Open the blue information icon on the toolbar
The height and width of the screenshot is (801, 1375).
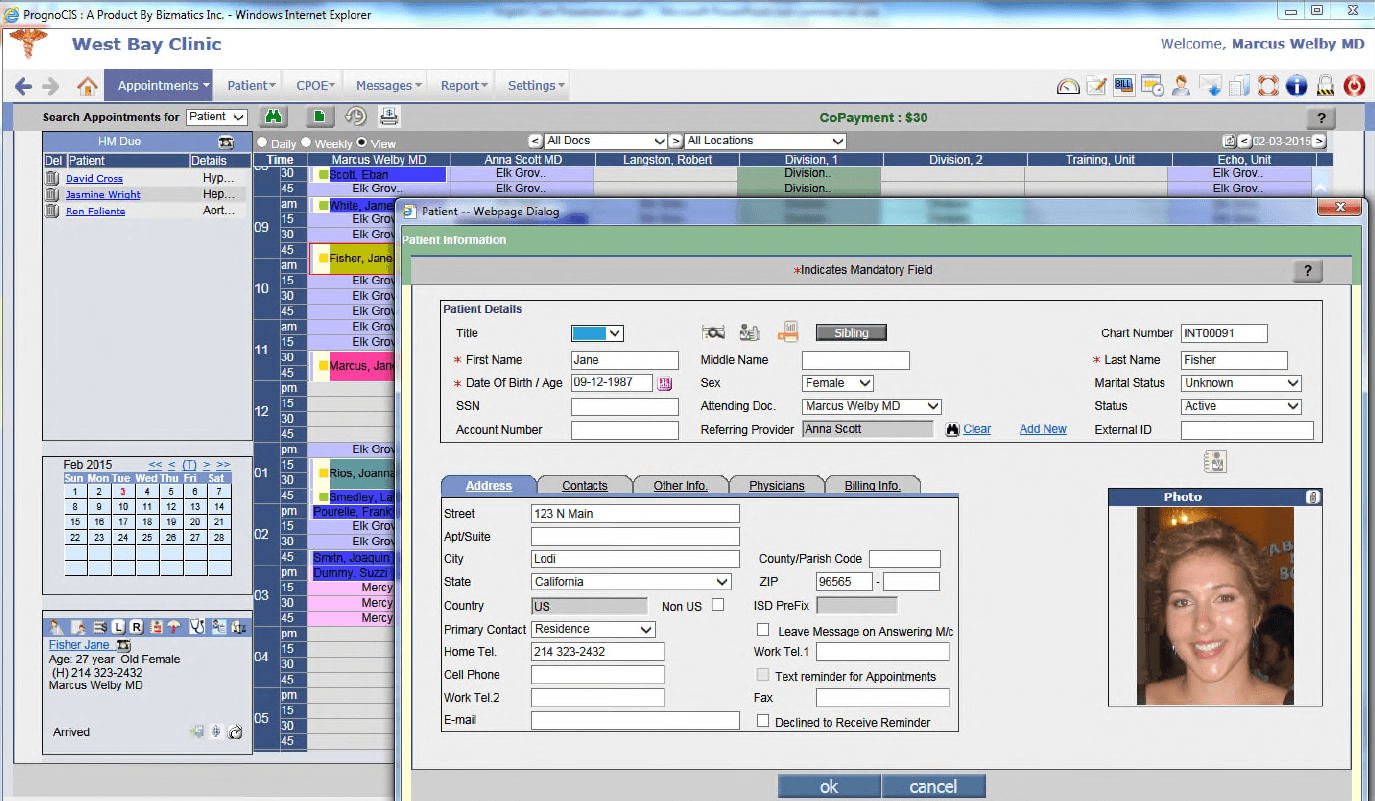1296,85
